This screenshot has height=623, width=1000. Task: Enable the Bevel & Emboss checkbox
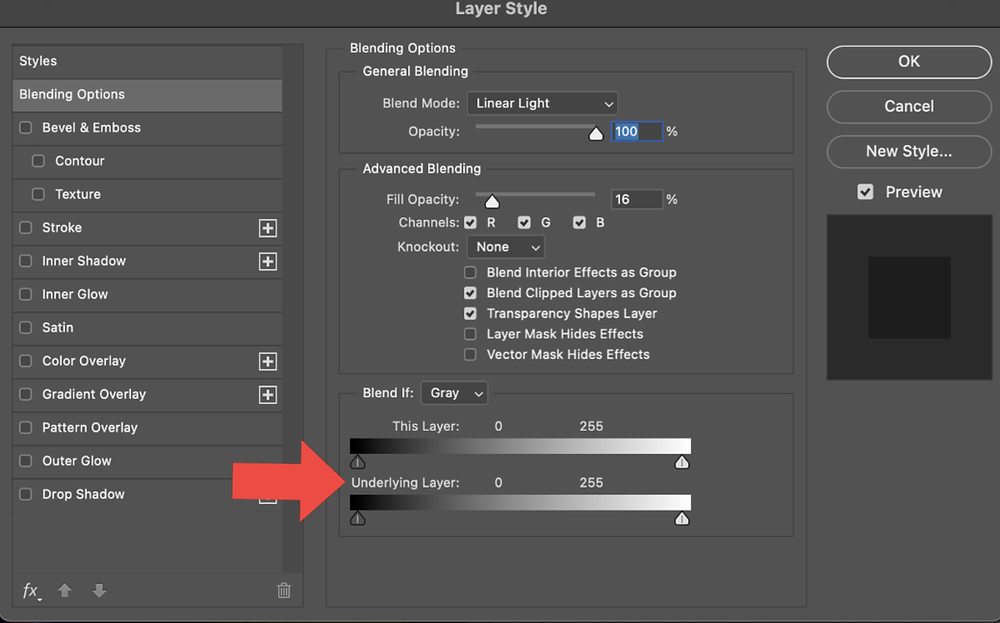[26, 128]
